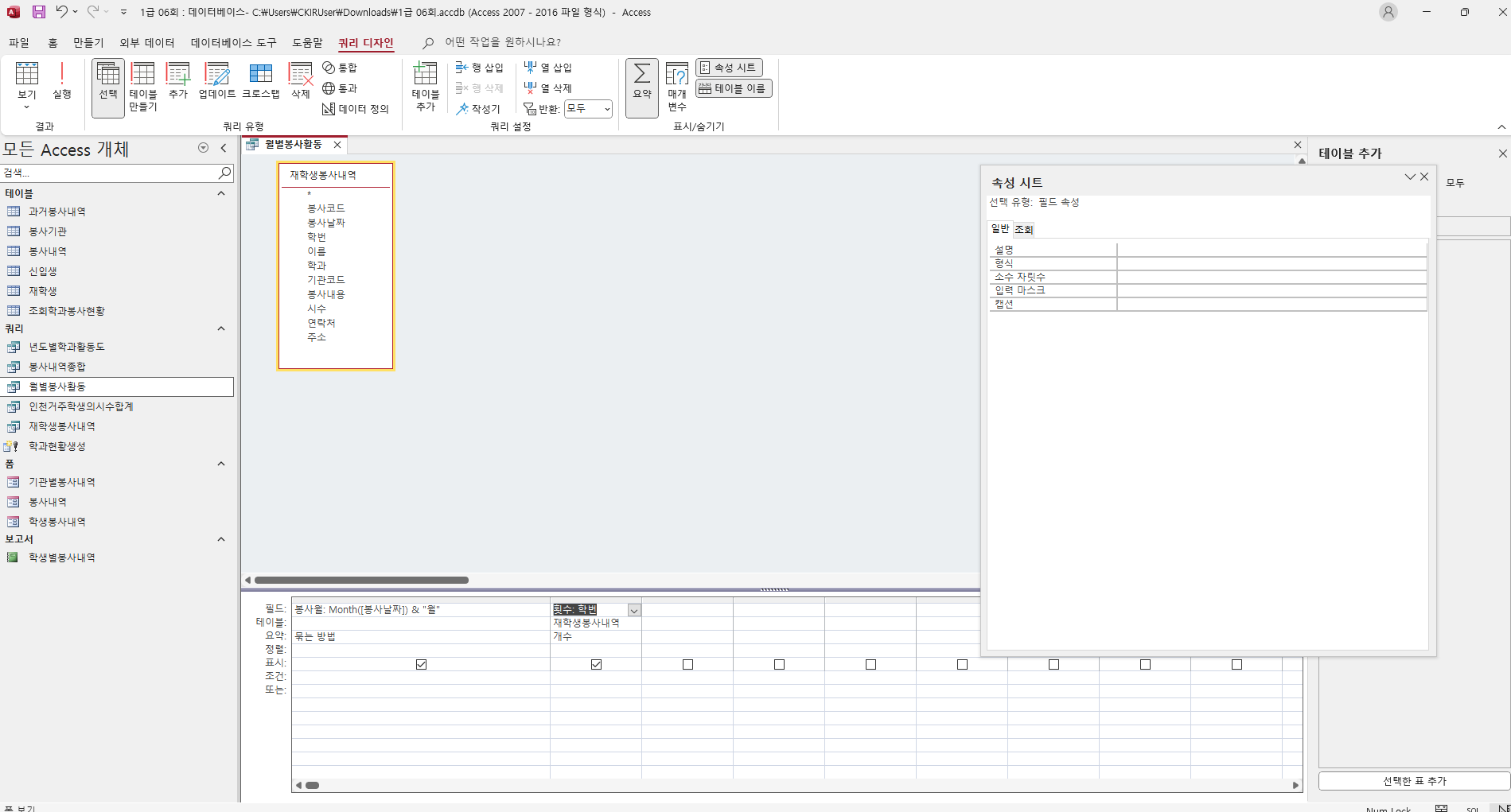Select the 테이블 만들기 query type icon
The height and width of the screenshot is (812, 1511).
click(143, 86)
